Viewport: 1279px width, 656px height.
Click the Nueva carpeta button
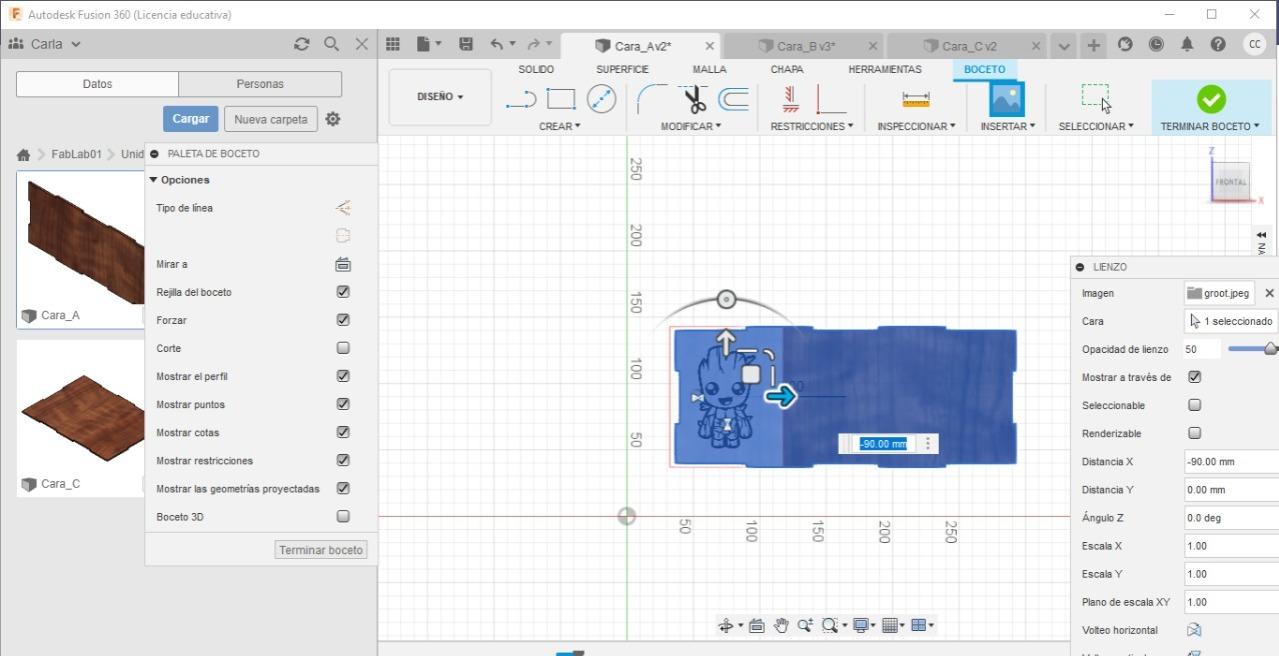click(x=271, y=119)
